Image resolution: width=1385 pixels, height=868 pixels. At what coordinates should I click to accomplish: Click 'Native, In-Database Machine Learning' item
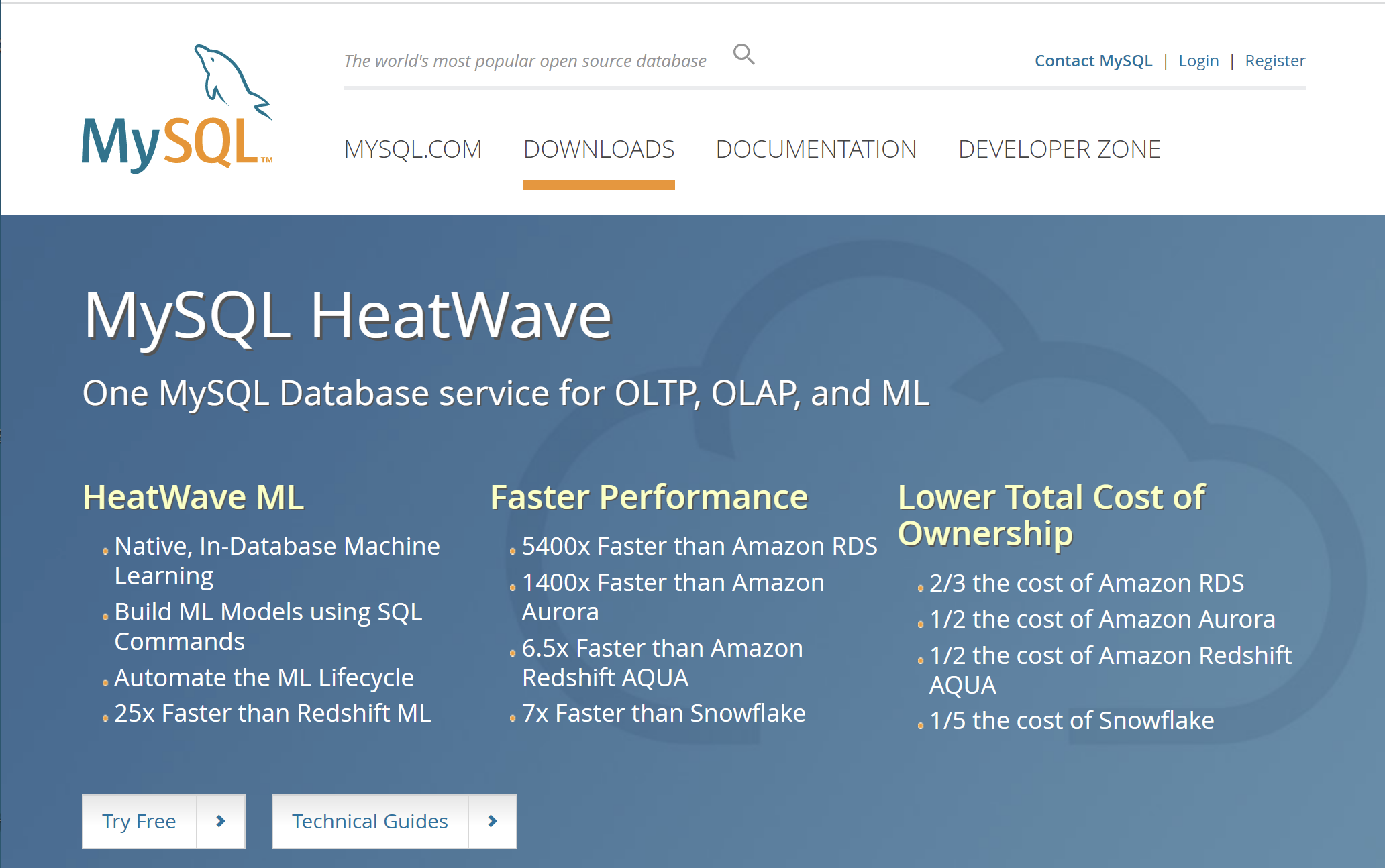(277, 561)
